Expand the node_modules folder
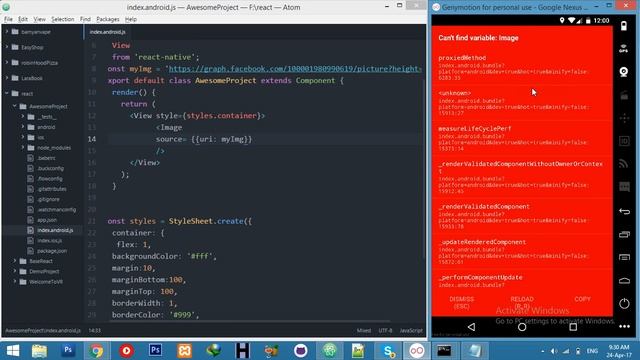This screenshot has width=640, height=360. pyautogui.click(x=23, y=147)
